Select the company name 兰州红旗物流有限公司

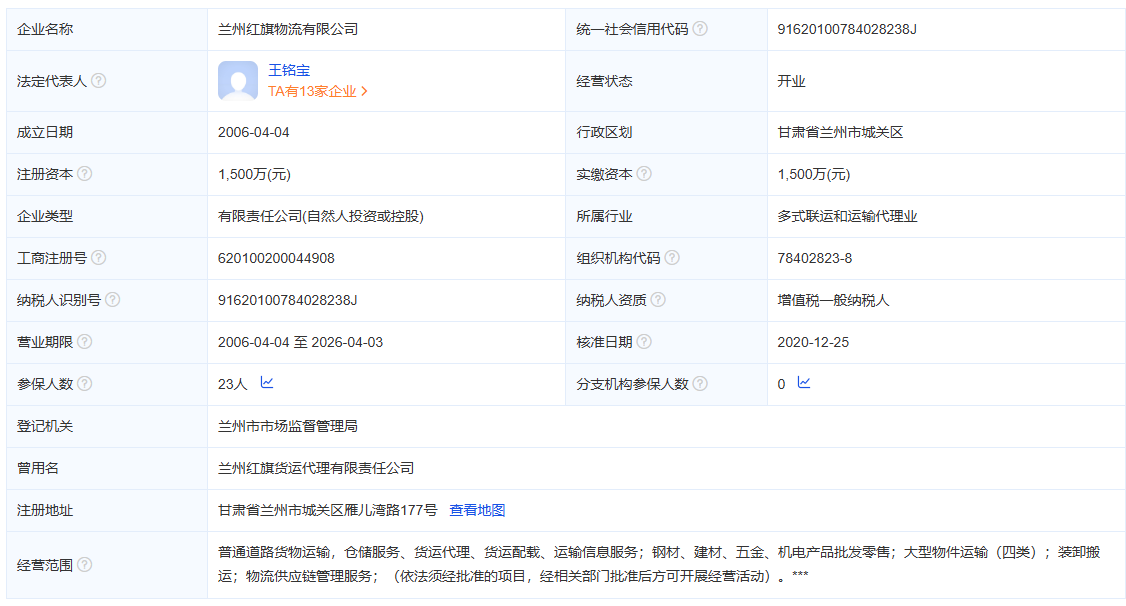coord(288,29)
